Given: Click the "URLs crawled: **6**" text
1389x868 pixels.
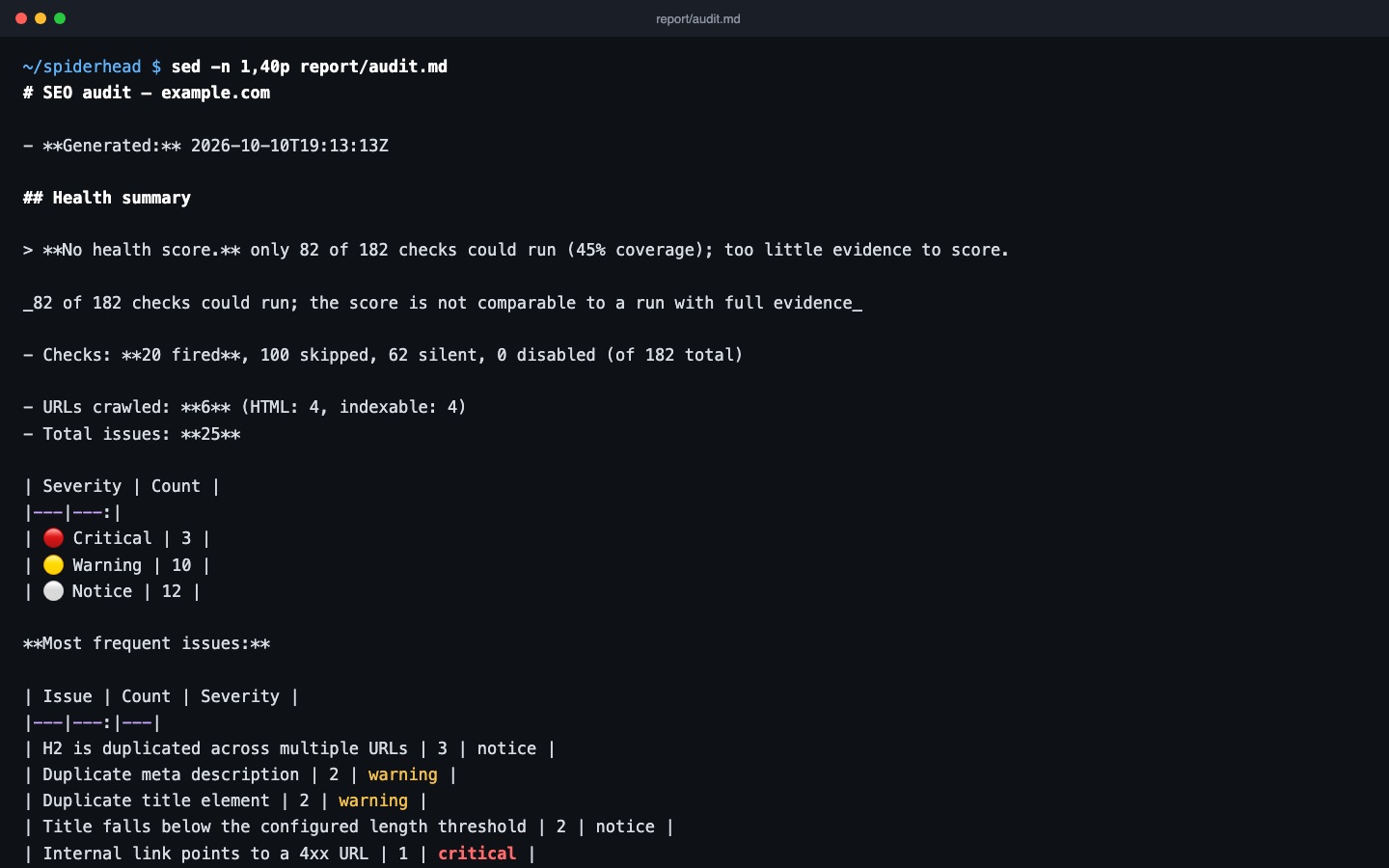Looking at the screenshot, I should (x=137, y=407).
